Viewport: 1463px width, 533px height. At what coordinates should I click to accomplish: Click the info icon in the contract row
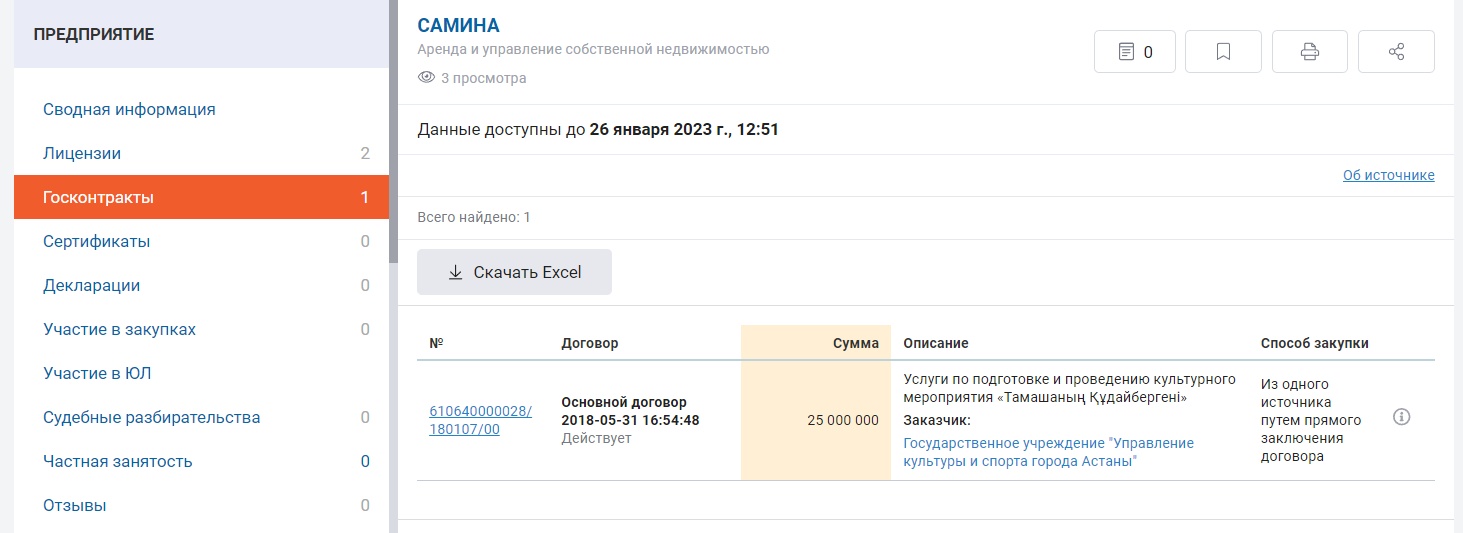1401,417
